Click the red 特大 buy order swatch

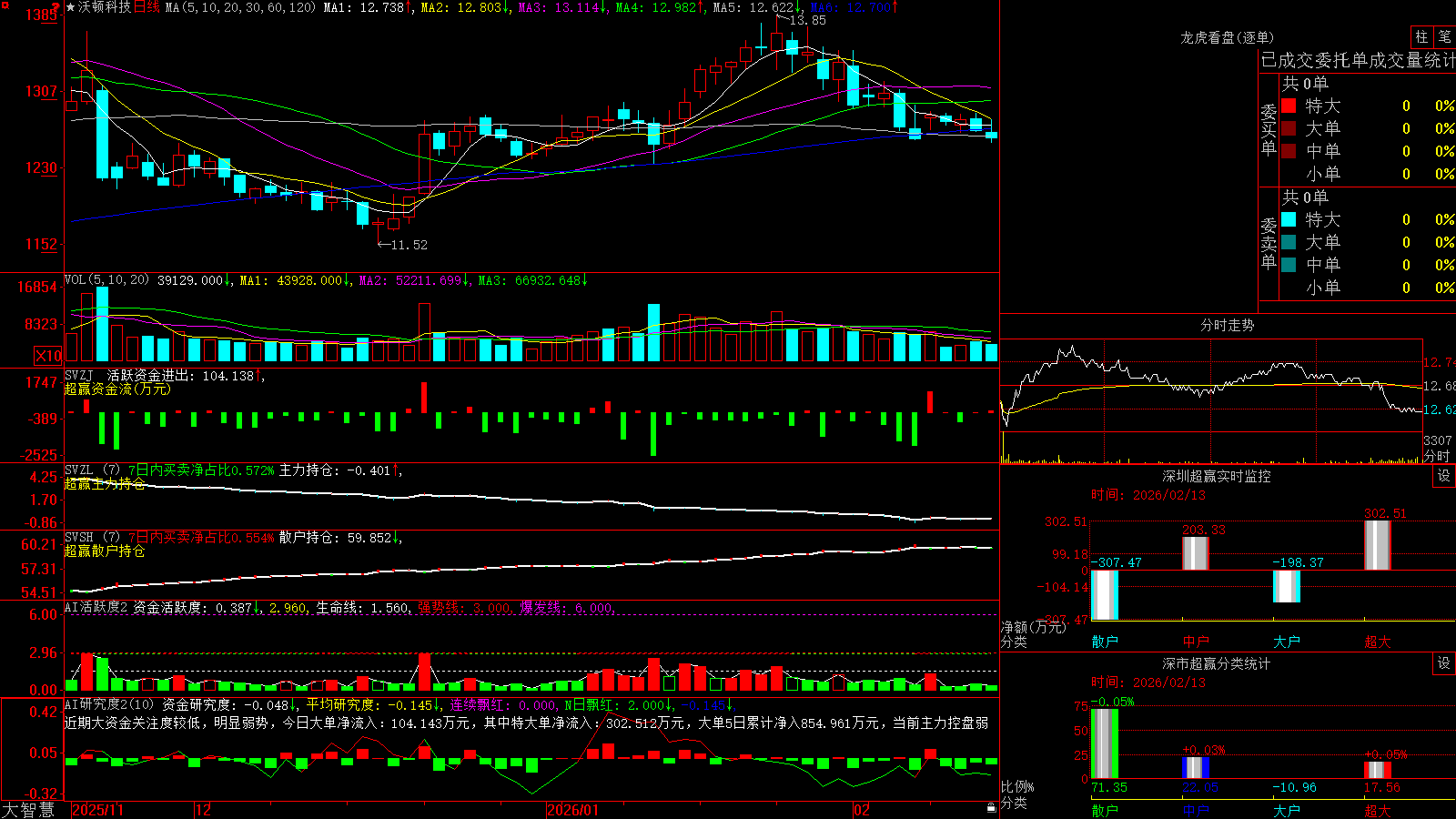1289,106
